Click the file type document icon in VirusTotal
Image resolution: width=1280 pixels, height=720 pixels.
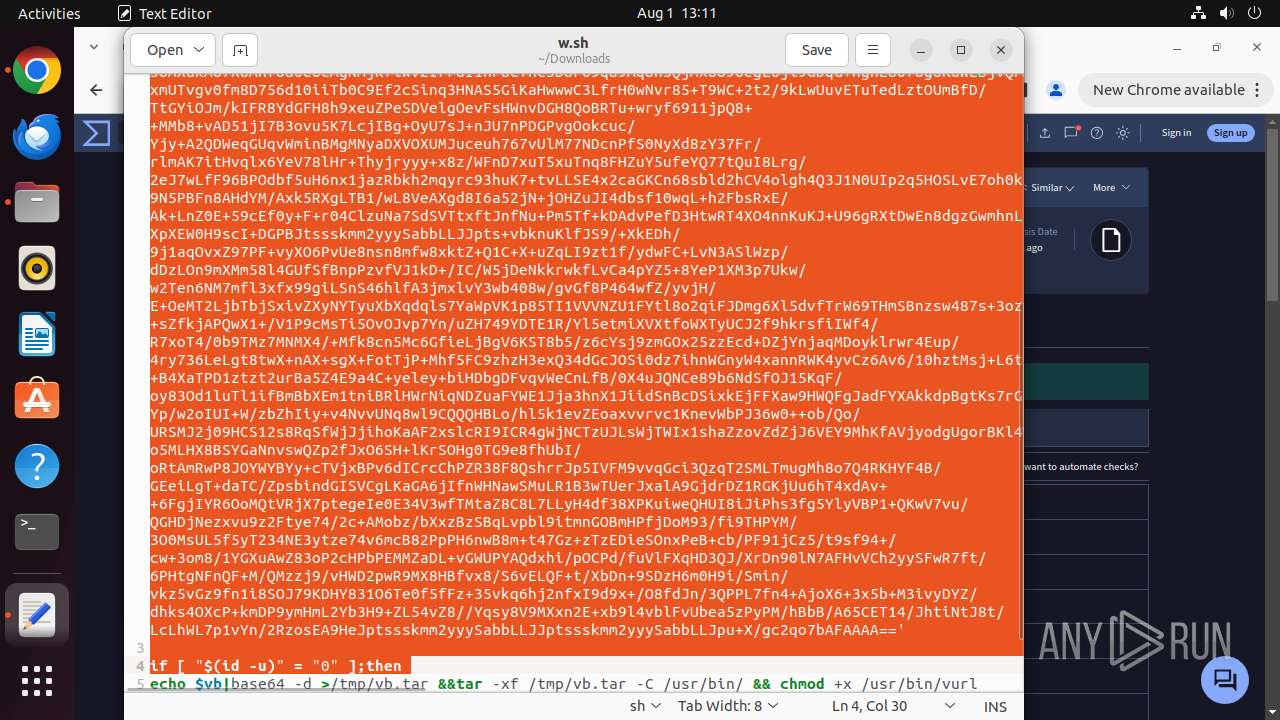click(1110, 240)
